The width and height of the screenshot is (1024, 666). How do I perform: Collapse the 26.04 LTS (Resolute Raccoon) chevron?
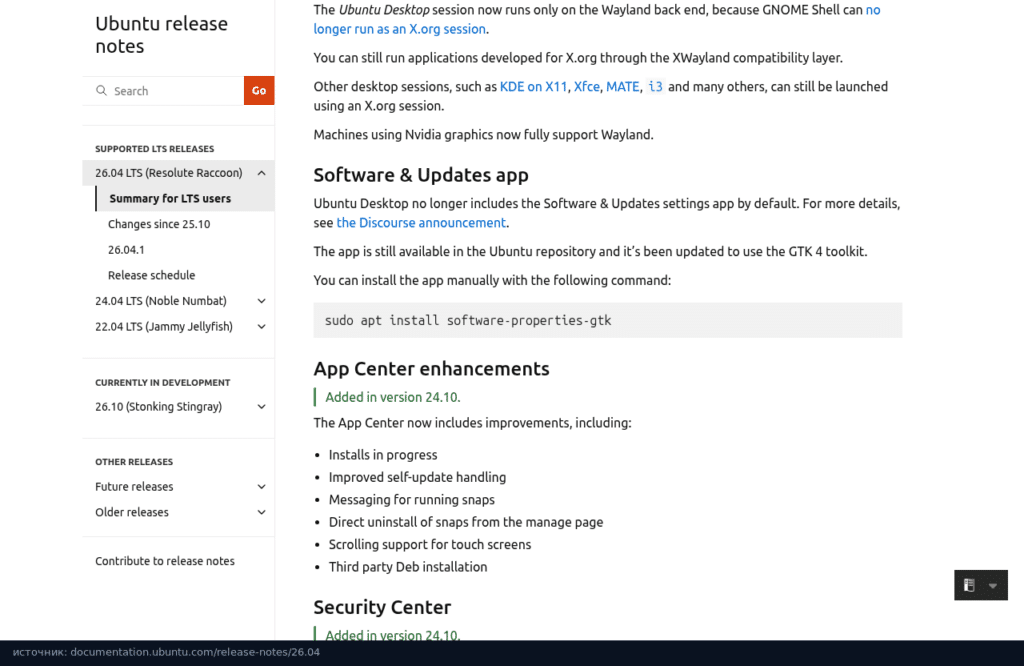261,173
